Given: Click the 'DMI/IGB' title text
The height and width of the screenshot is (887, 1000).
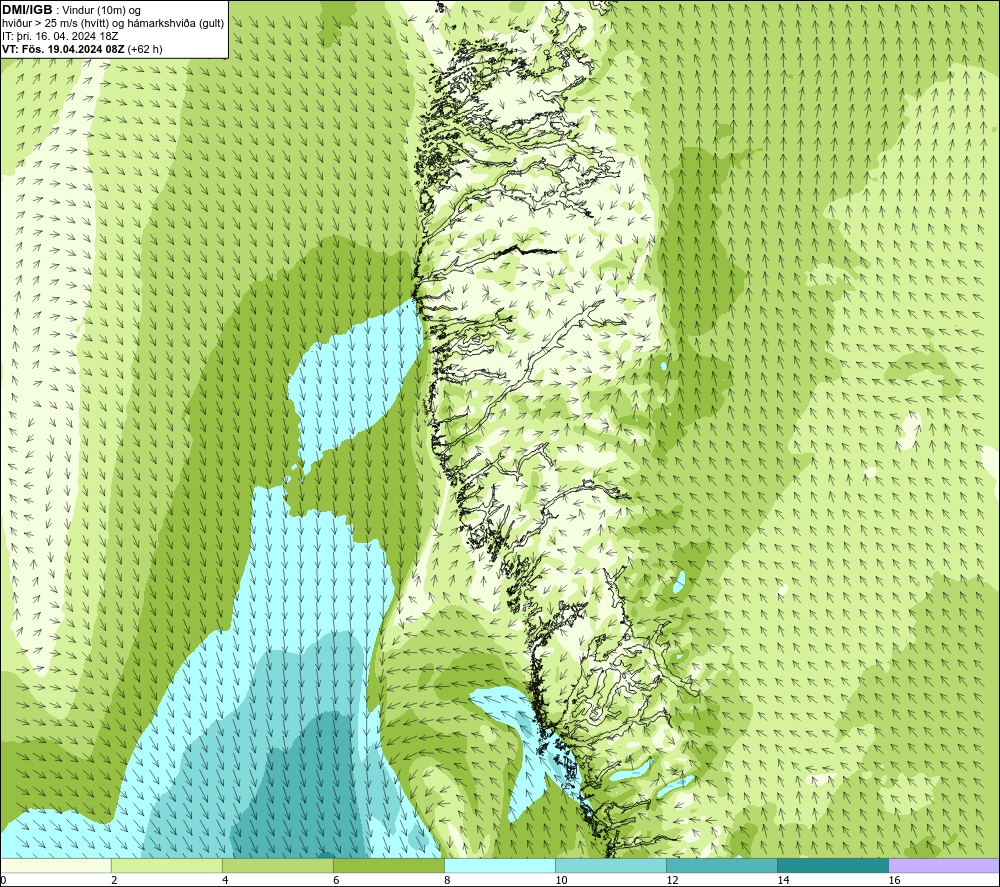Looking at the screenshot, I should (27, 10).
